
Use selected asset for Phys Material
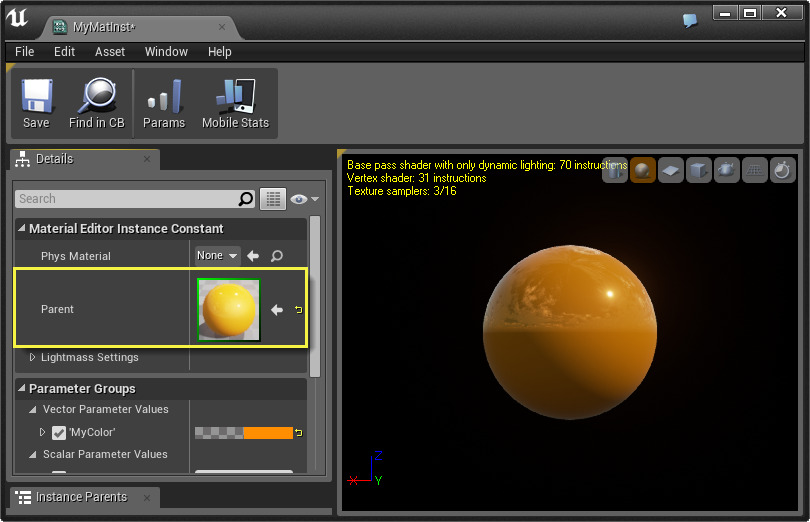coord(254,256)
